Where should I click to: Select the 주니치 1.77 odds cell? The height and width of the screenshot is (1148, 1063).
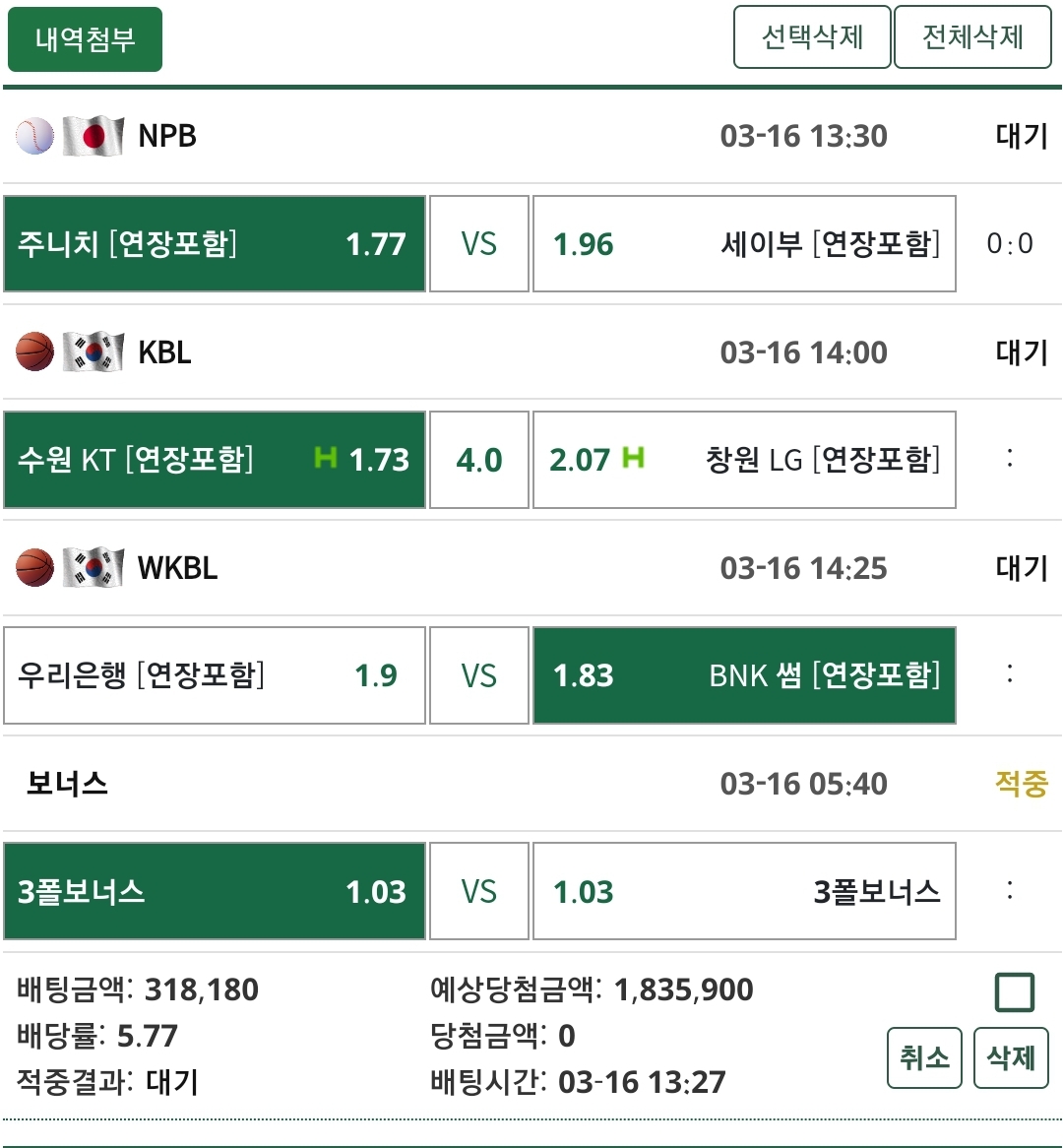click(215, 244)
